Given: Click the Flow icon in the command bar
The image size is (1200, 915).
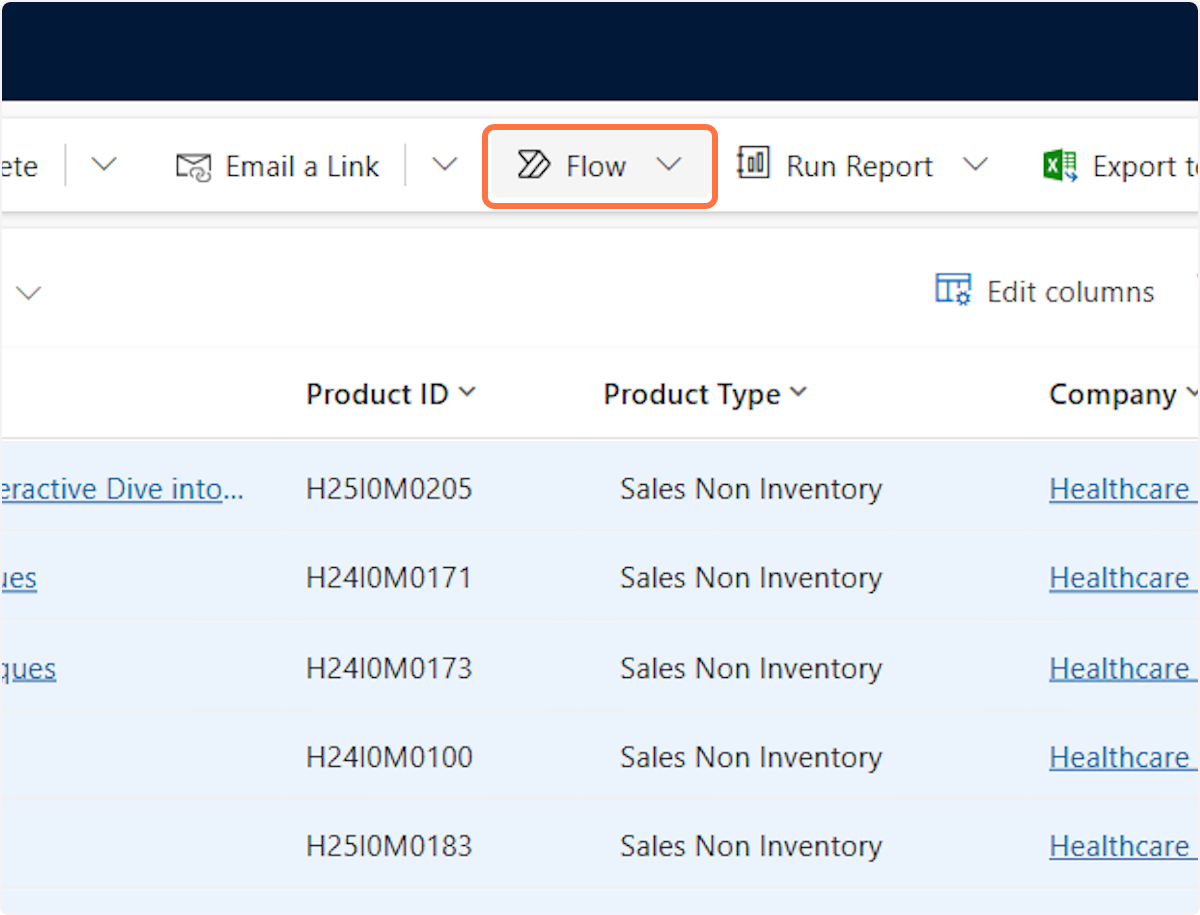Looking at the screenshot, I should pos(534,165).
